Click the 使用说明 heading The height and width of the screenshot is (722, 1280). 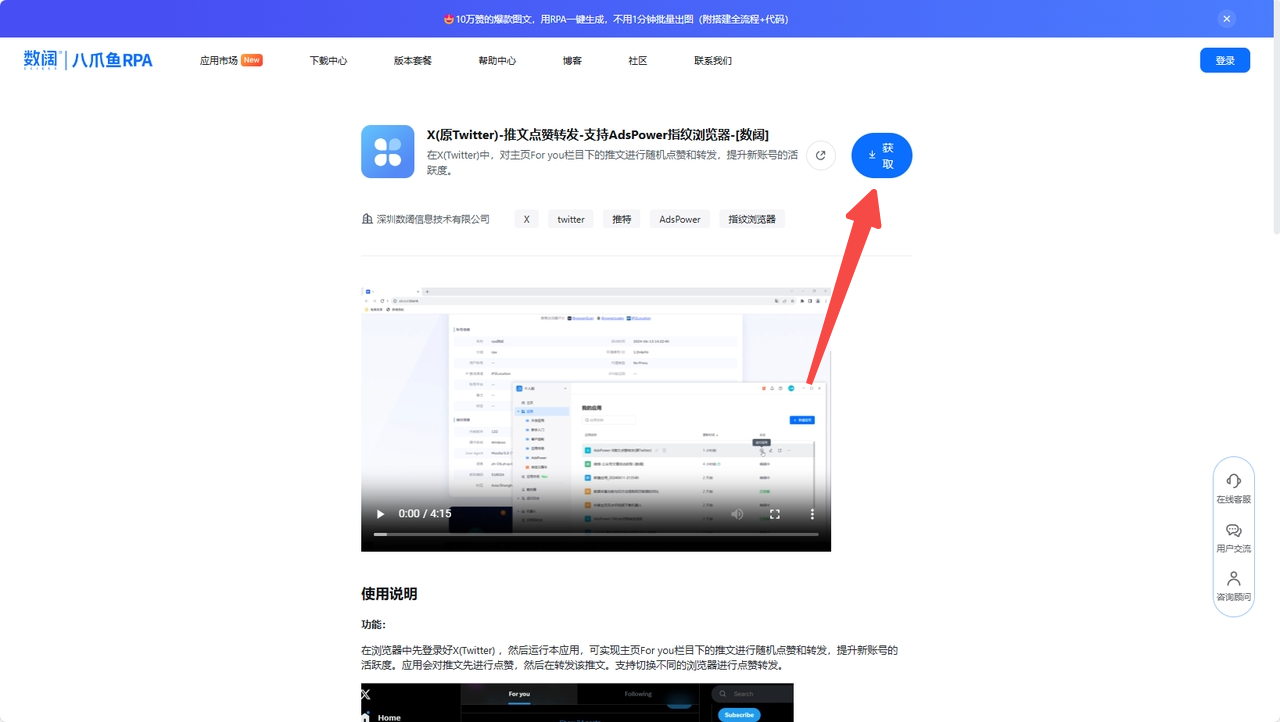tap(389, 594)
